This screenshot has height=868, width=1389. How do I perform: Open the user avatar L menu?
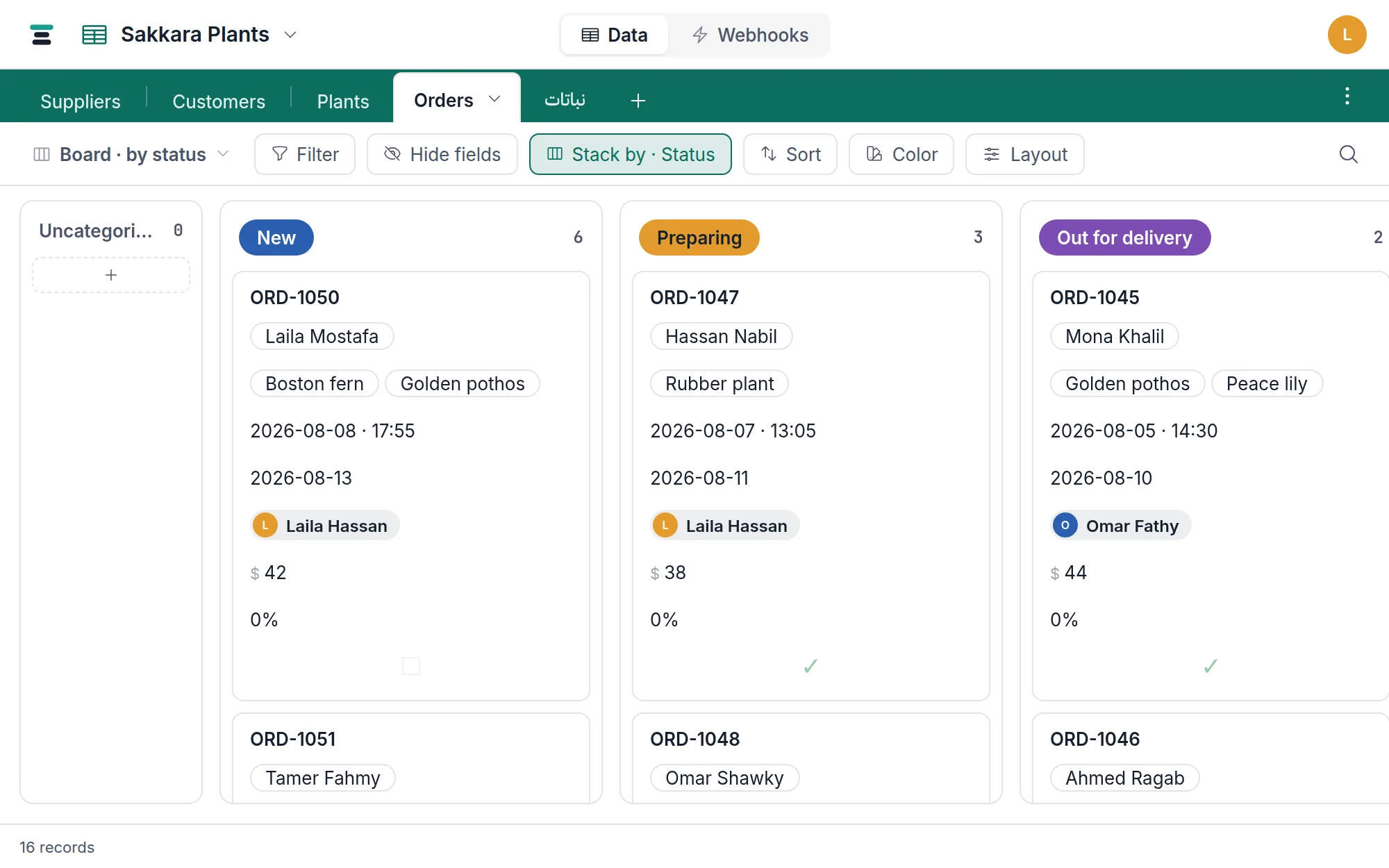click(1347, 35)
